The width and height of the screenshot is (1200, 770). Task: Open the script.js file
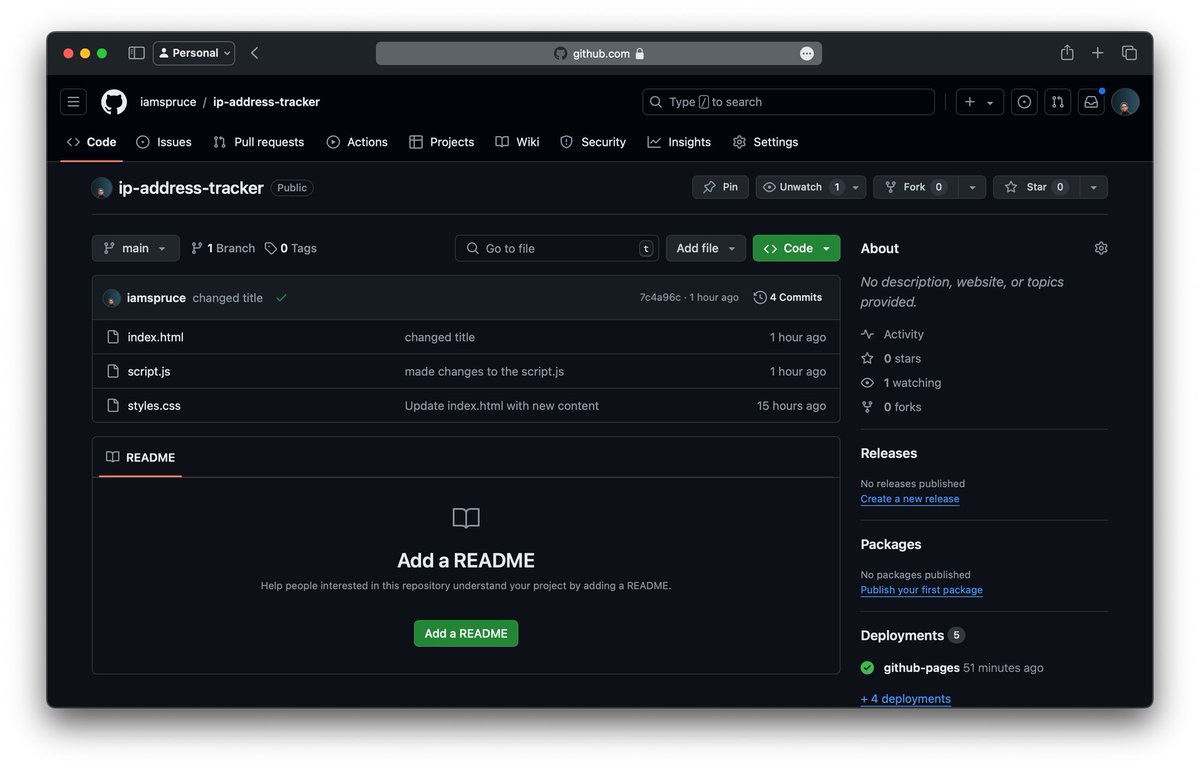pos(149,371)
